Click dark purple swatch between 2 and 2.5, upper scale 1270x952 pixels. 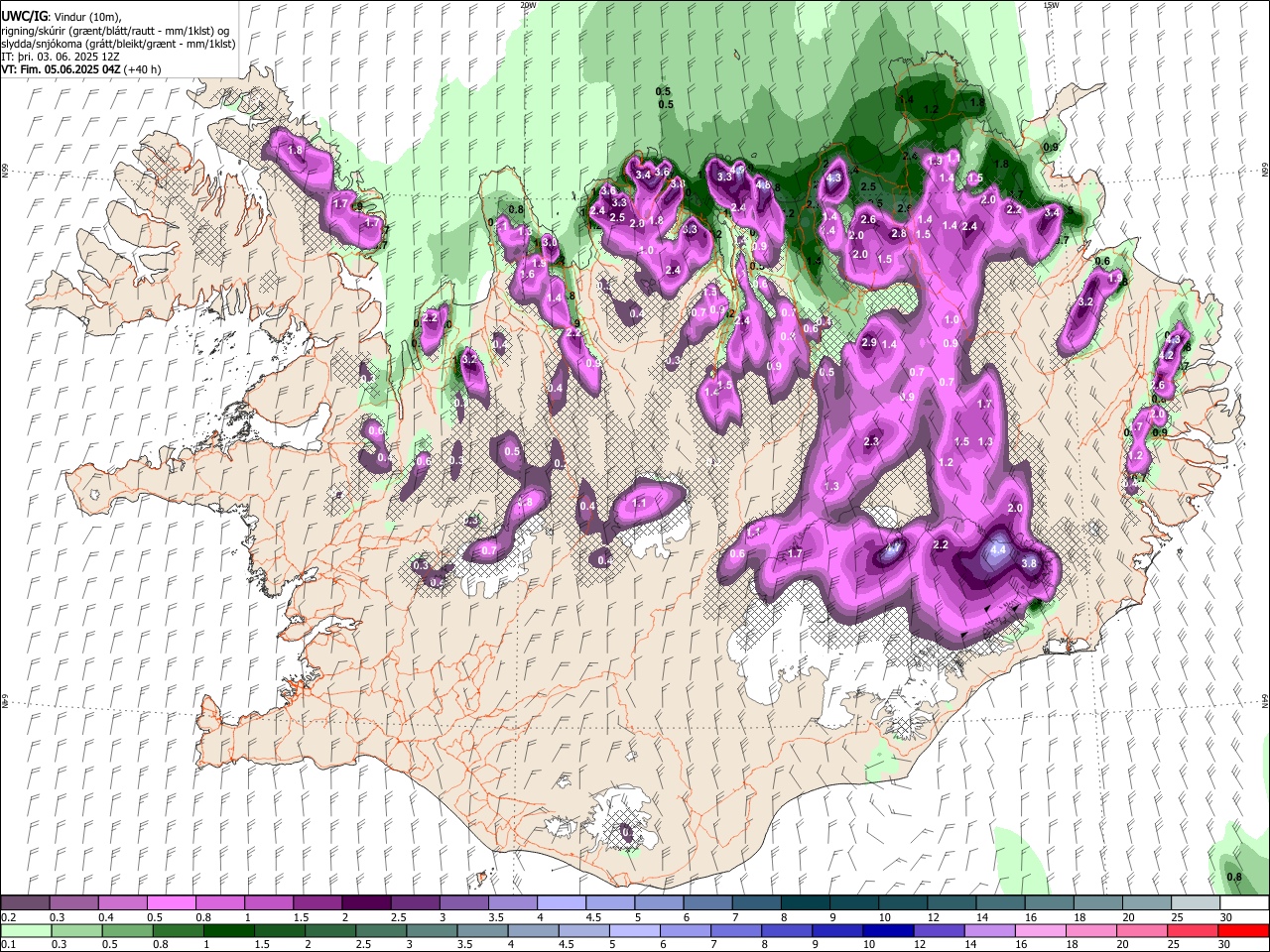click(366, 903)
